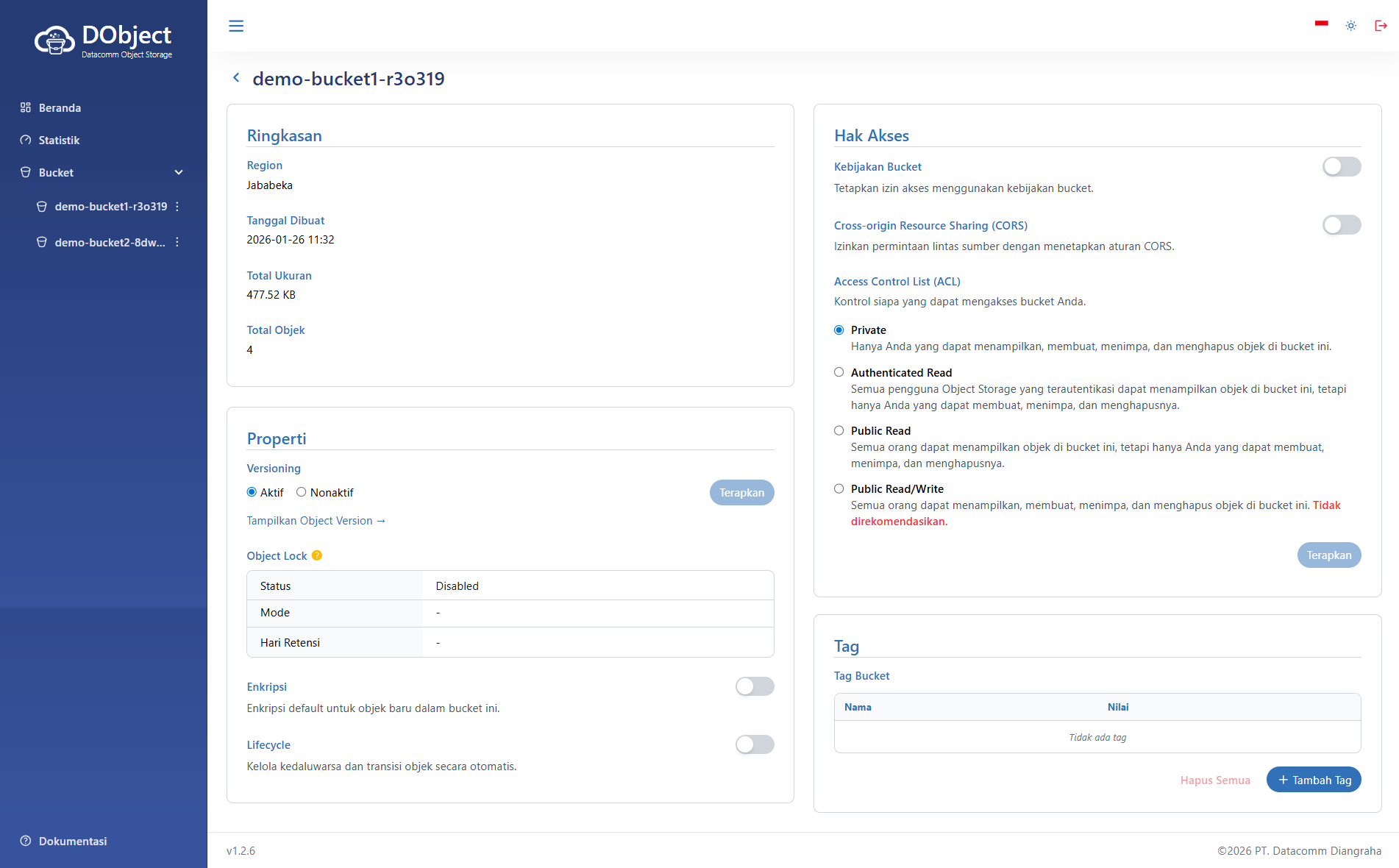Click the Tambah Tag button

pos(1314,780)
